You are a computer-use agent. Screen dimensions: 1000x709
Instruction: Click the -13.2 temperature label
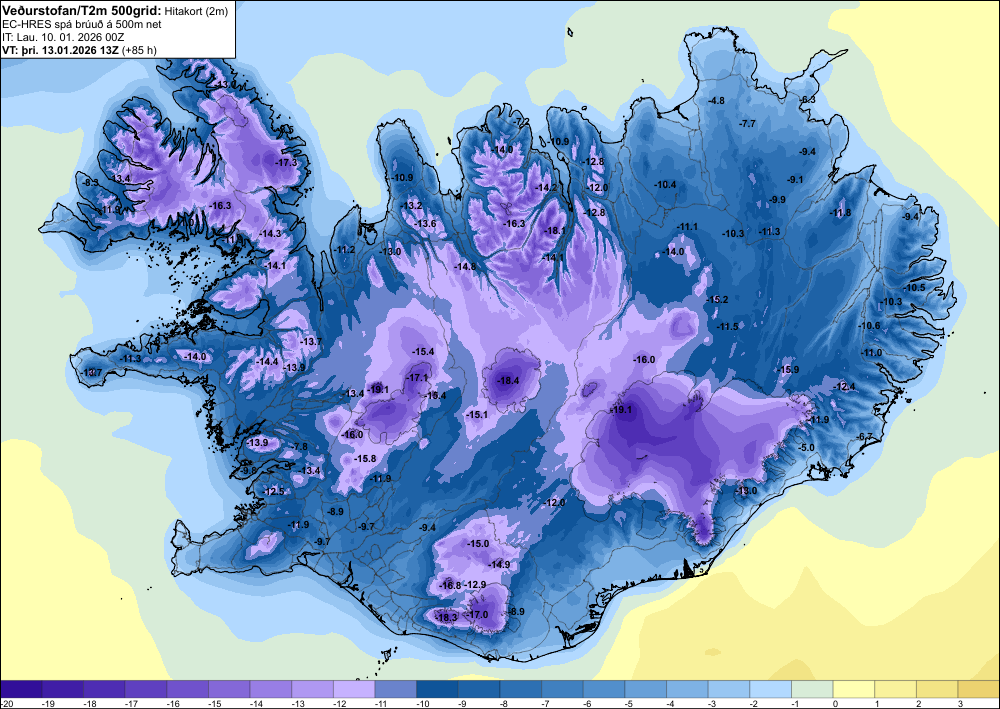411,205
